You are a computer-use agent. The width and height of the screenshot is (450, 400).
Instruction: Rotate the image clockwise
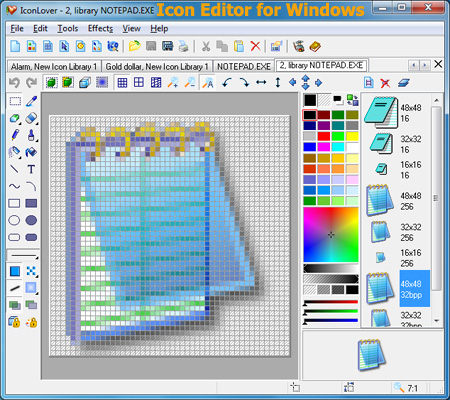pyautogui.click(x=244, y=82)
